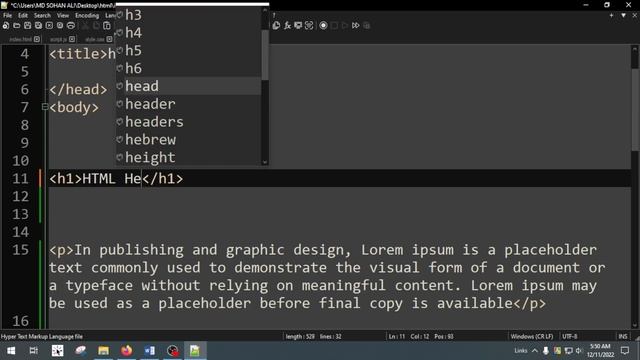This screenshot has width=640, height=360.
Task: Choose highlighted 'head' autocomplete suggestion
Action: click(189, 86)
